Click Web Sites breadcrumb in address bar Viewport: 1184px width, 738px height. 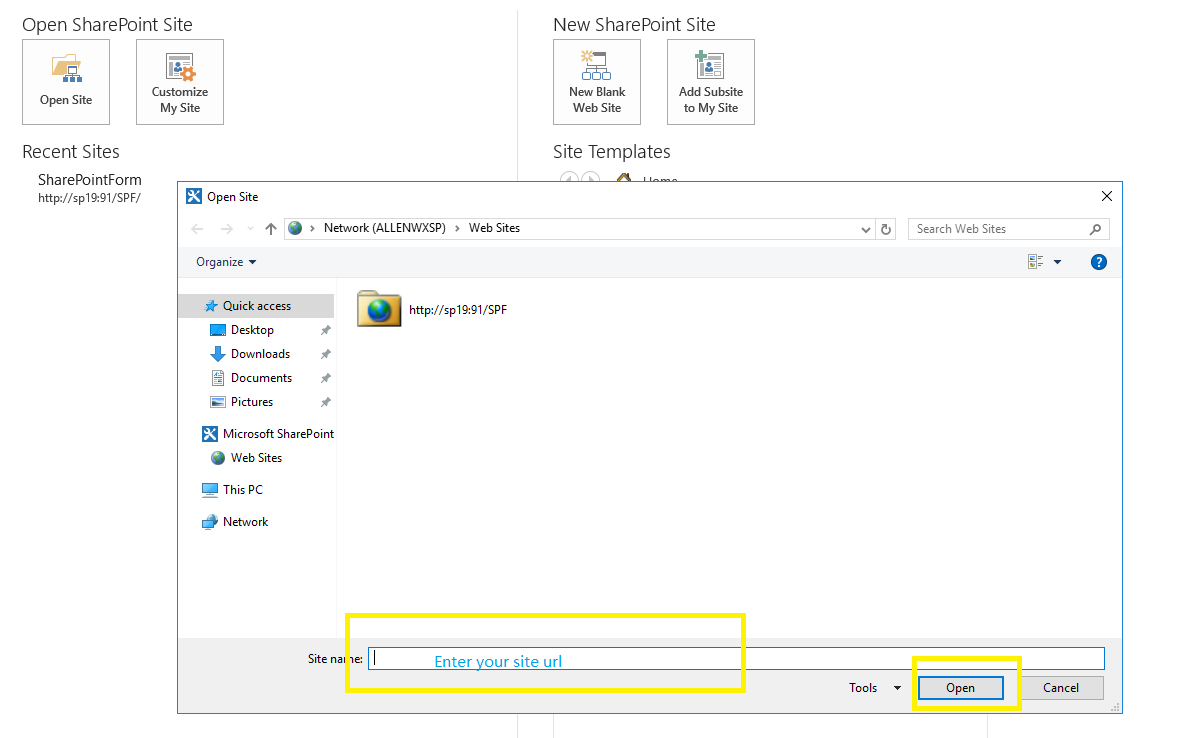click(495, 228)
